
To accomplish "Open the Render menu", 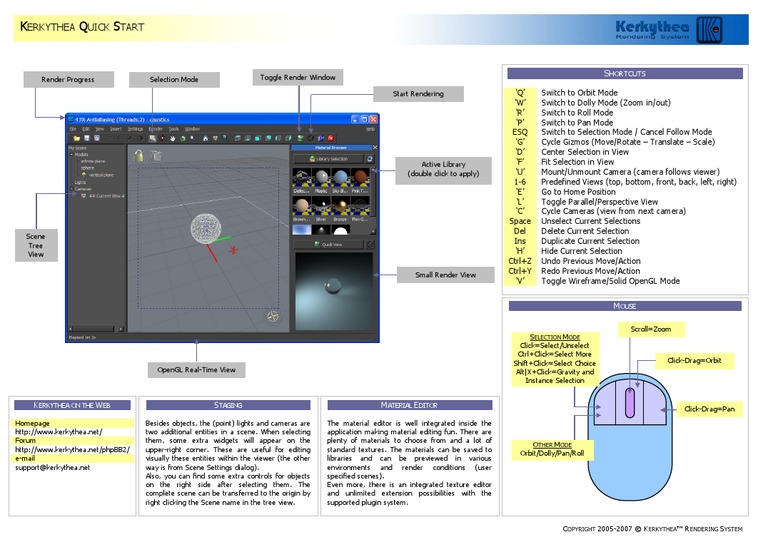I will click(154, 129).
